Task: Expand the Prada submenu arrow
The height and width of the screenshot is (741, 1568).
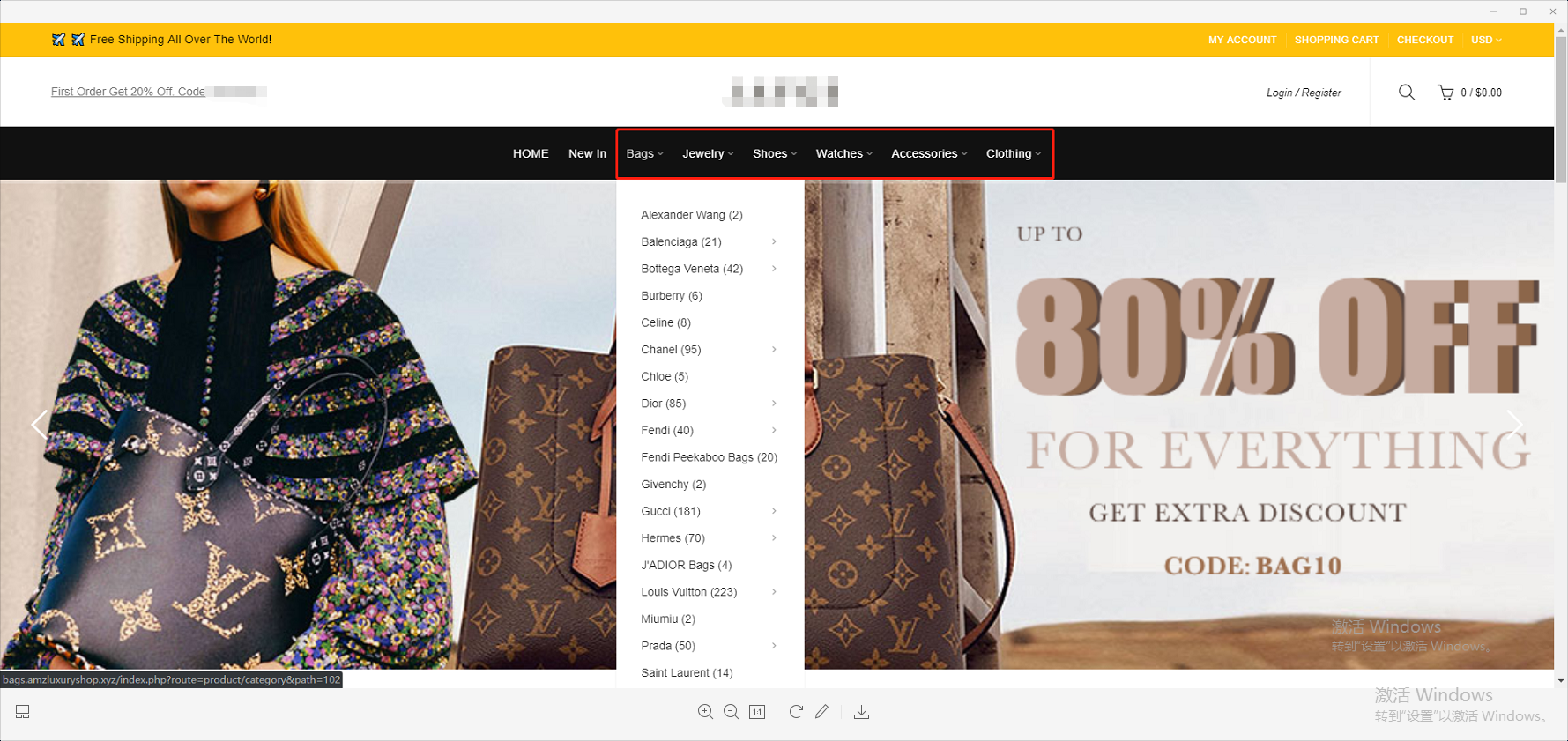Action: tap(774, 646)
